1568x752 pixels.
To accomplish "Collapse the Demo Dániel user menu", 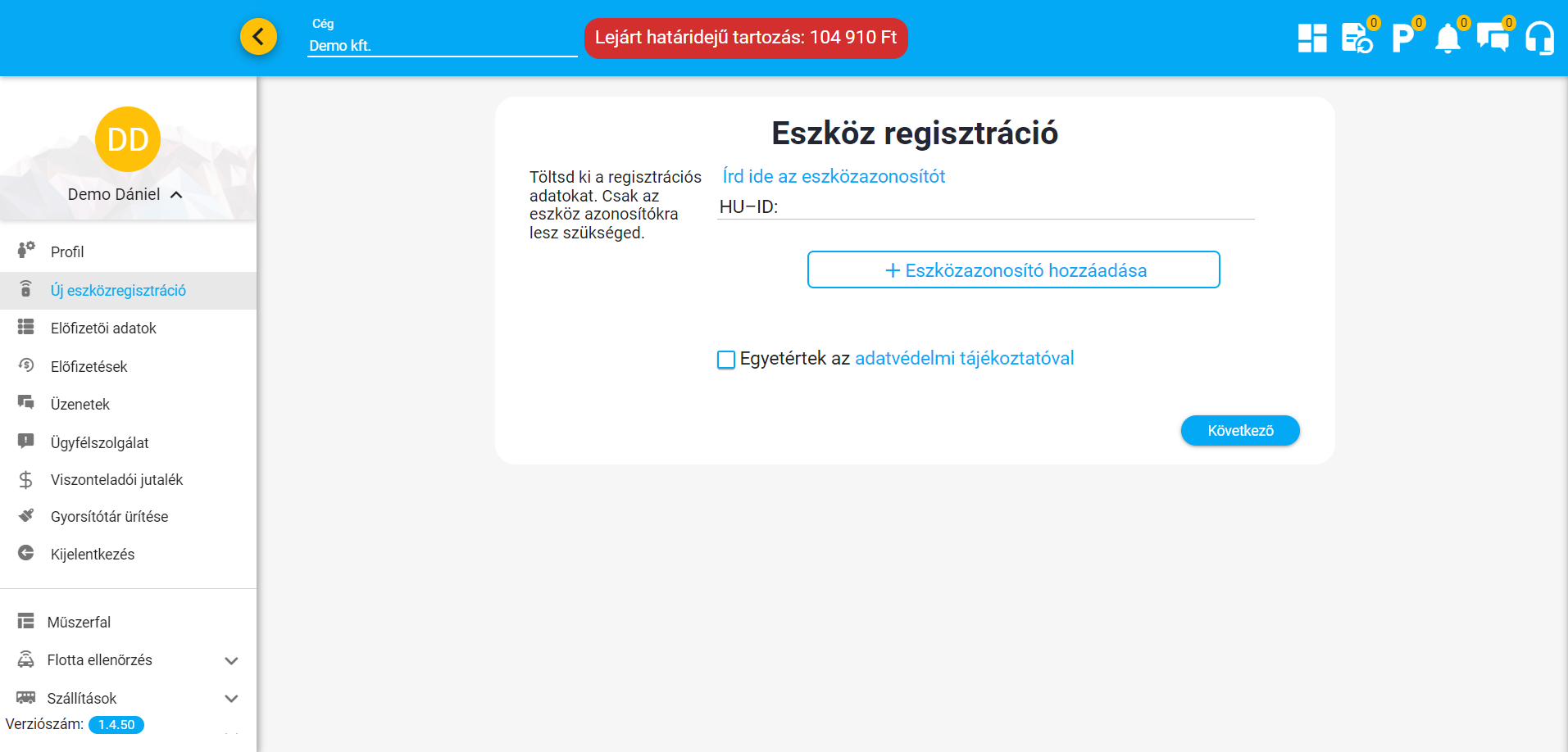I will point(176,195).
